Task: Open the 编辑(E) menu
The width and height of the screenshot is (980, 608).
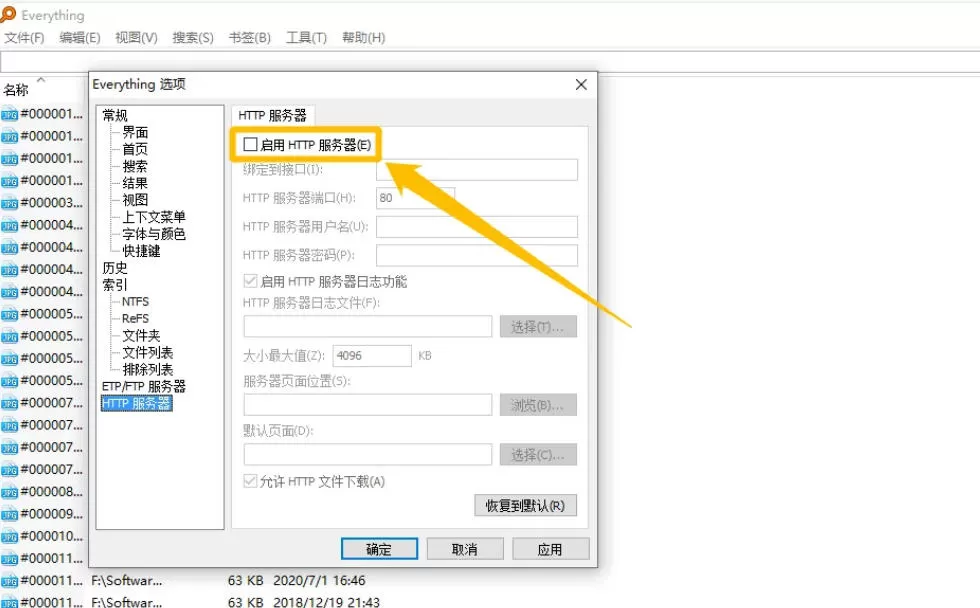Action: (x=80, y=37)
